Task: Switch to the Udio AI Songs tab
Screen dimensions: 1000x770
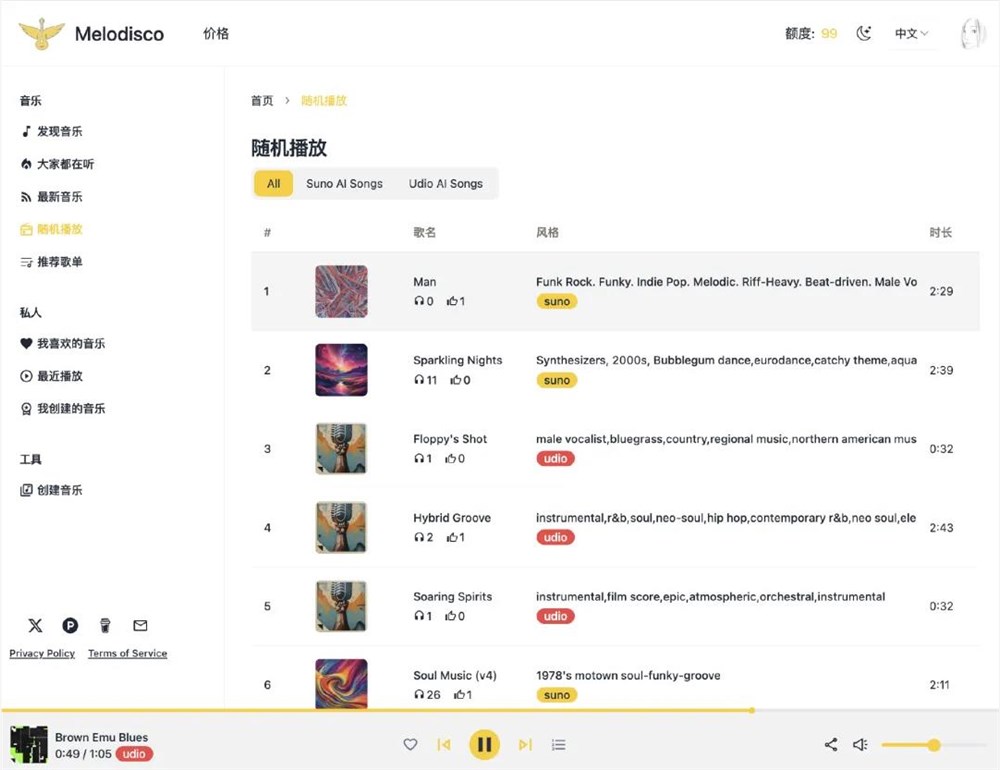Action: pos(447,184)
